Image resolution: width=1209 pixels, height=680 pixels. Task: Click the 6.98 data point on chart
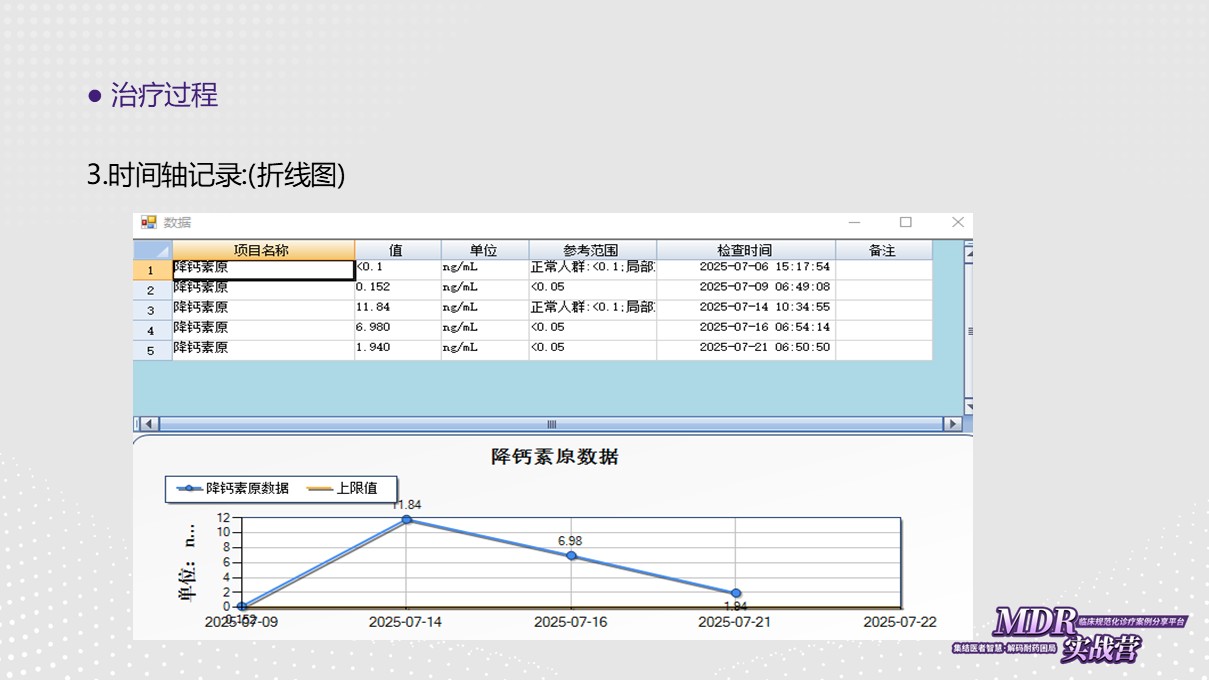571,555
